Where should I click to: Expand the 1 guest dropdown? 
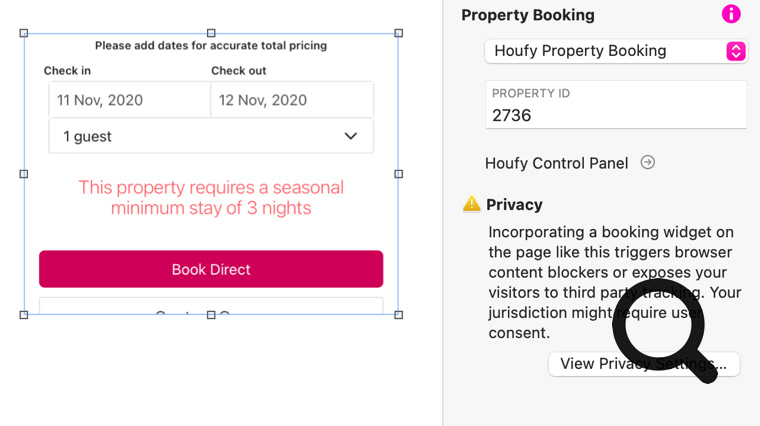point(211,136)
